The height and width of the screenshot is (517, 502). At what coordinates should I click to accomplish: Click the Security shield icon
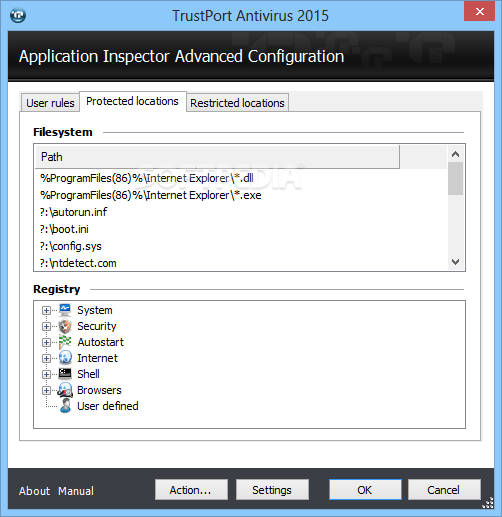[65, 326]
